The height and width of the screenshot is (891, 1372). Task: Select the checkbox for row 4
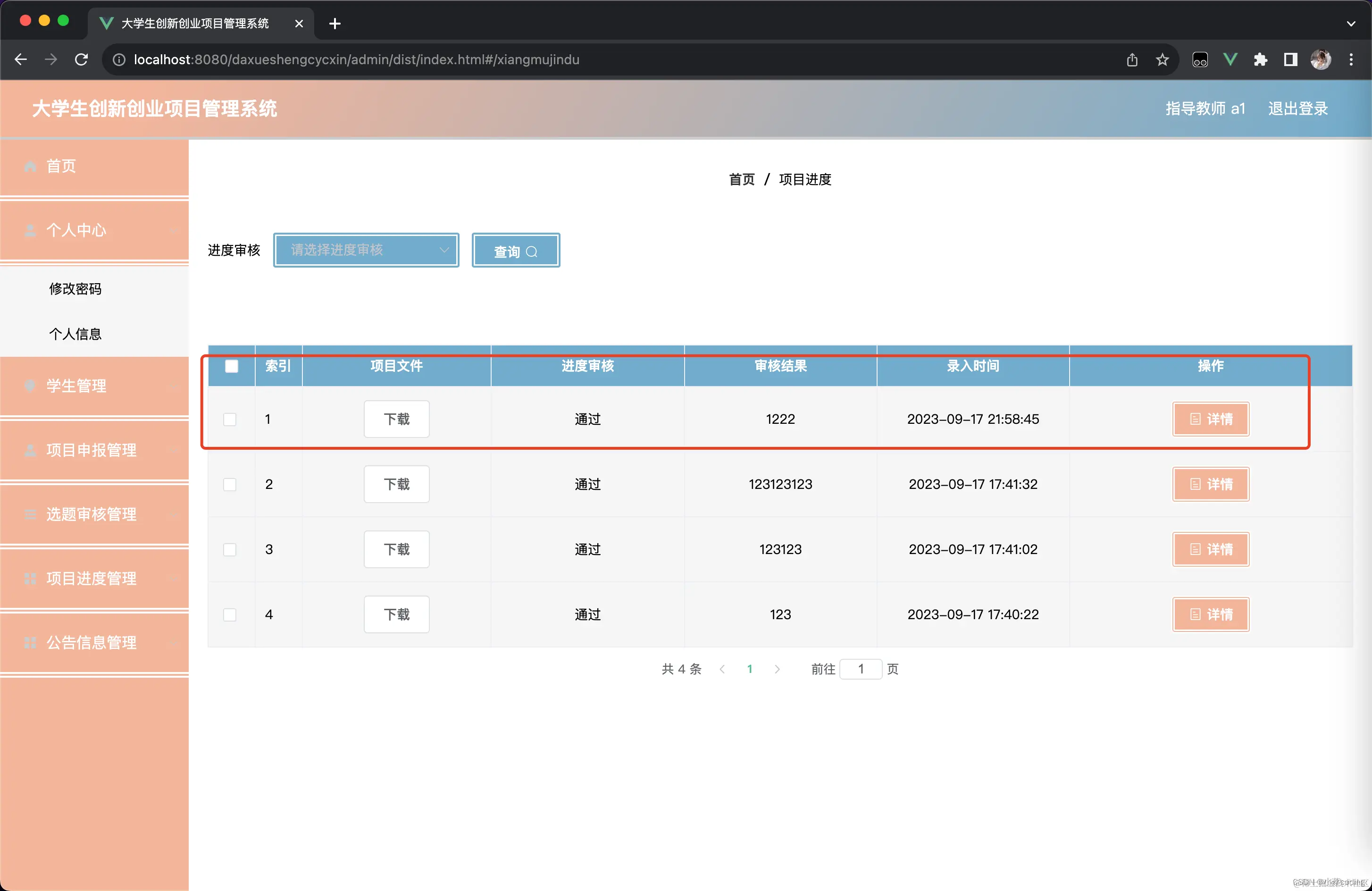click(229, 614)
